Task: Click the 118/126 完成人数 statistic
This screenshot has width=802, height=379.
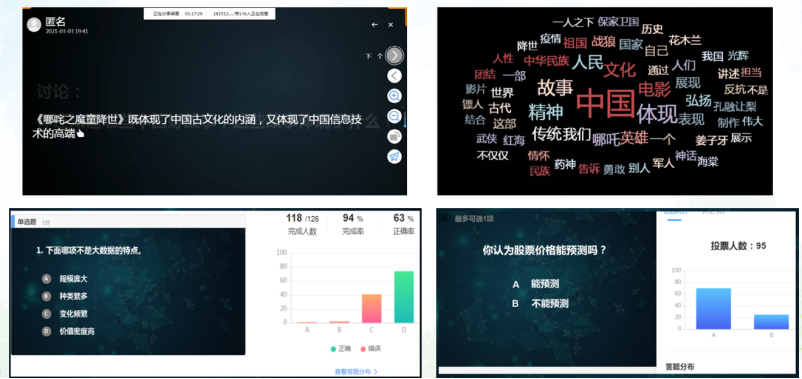Action: tap(302, 225)
